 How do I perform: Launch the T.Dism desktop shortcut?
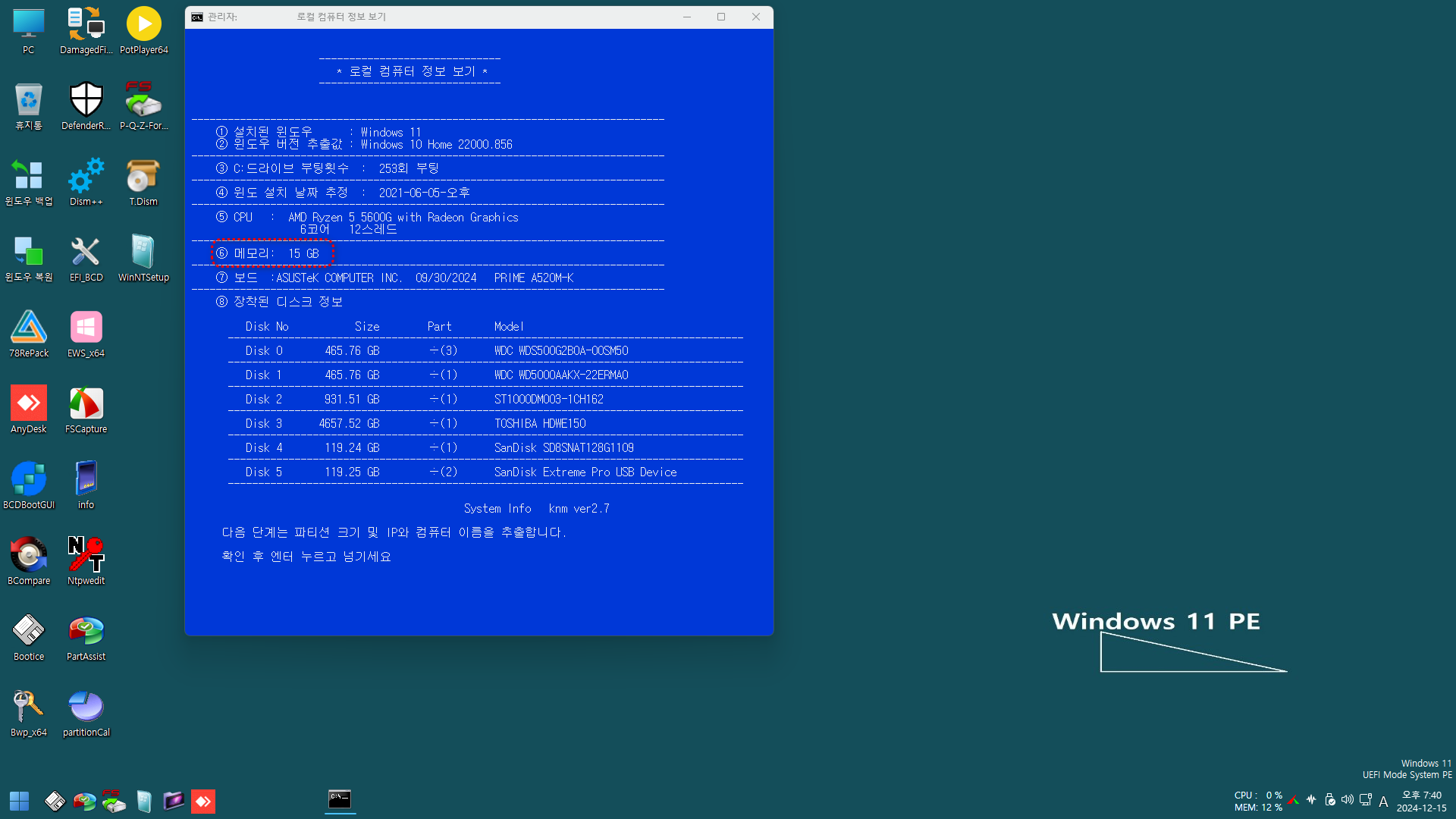(x=143, y=183)
